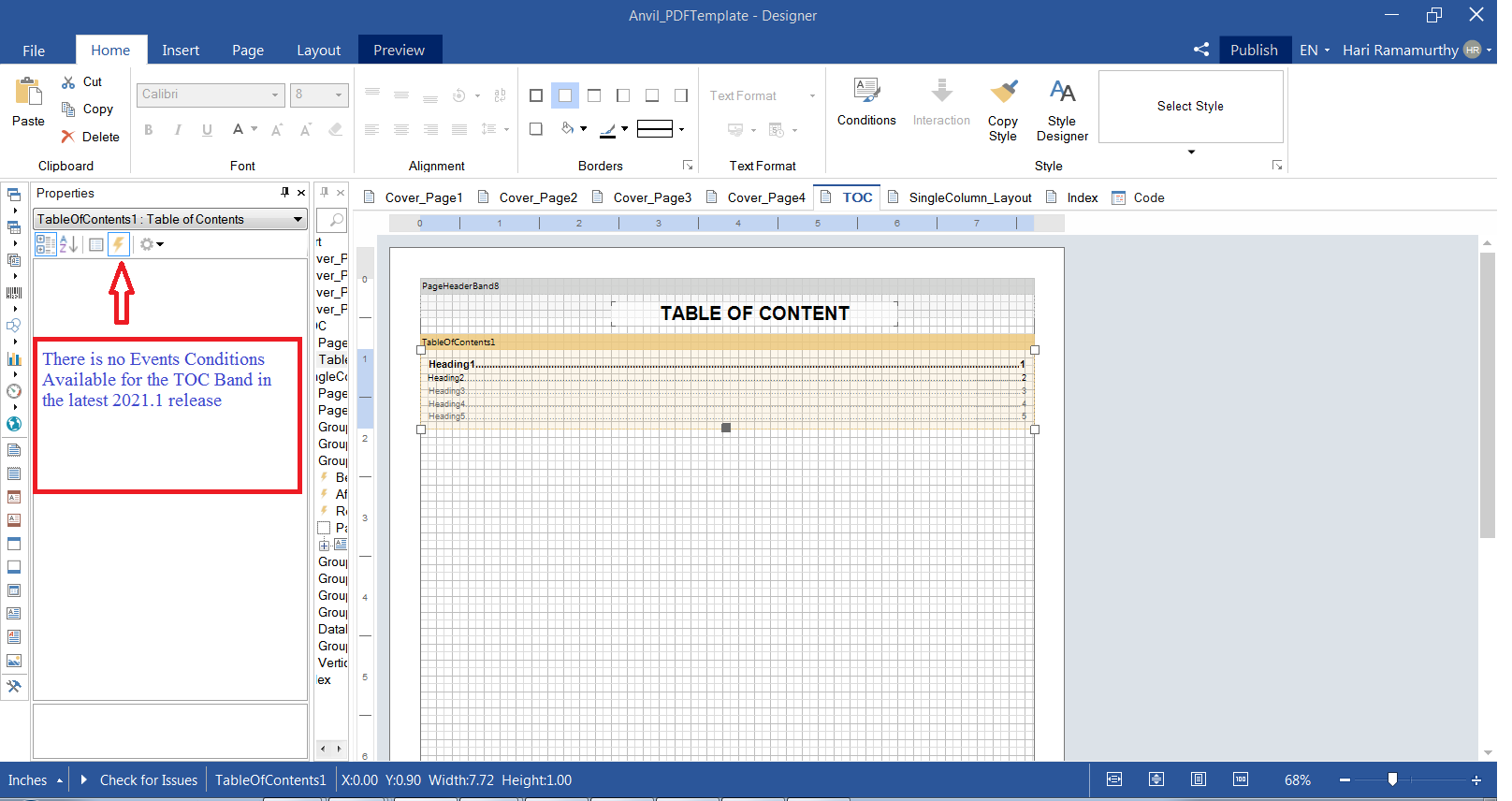The height and width of the screenshot is (801, 1512).
Task: Open the Inches units dropdown
Action: pos(36,779)
